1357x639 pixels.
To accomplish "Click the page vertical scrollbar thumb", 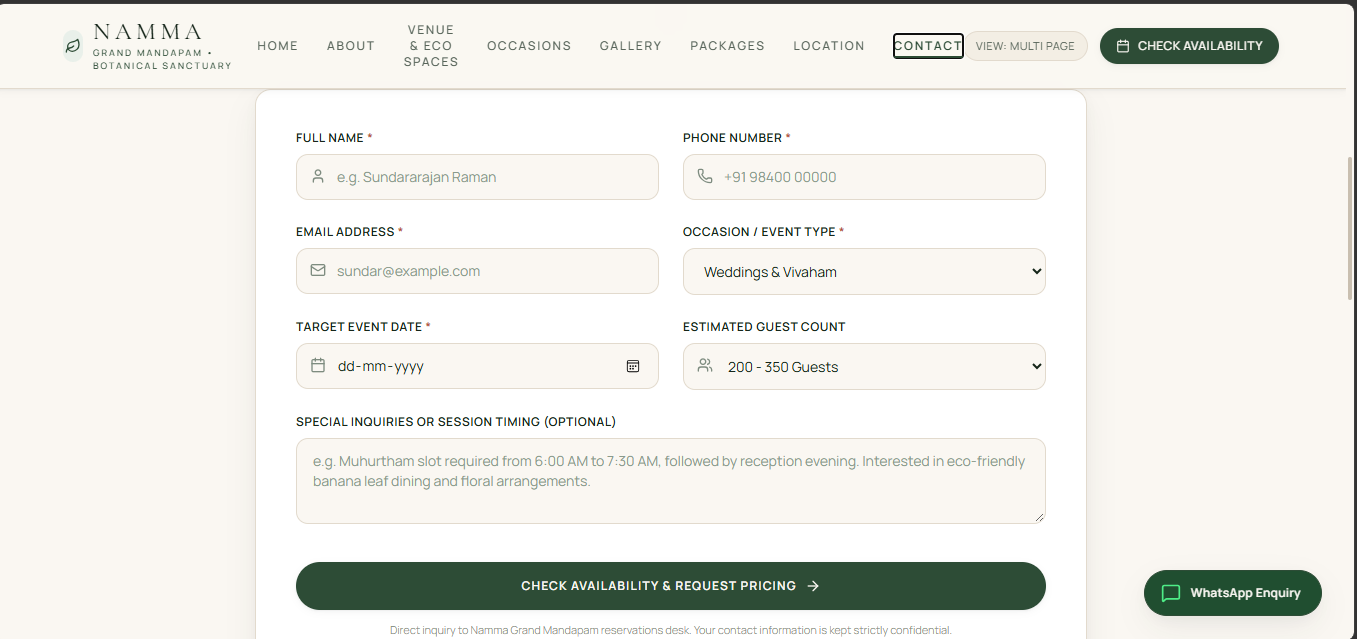I will click(x=1352, y=229).
